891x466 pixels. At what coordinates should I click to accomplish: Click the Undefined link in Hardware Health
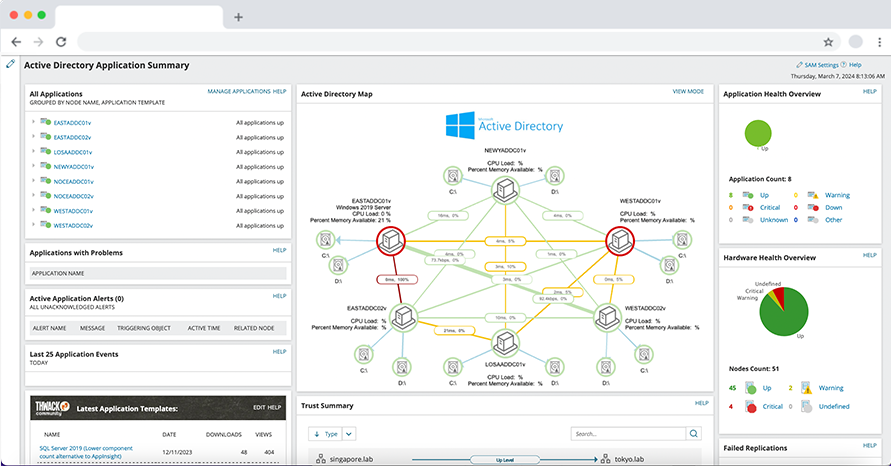[834, 406]
